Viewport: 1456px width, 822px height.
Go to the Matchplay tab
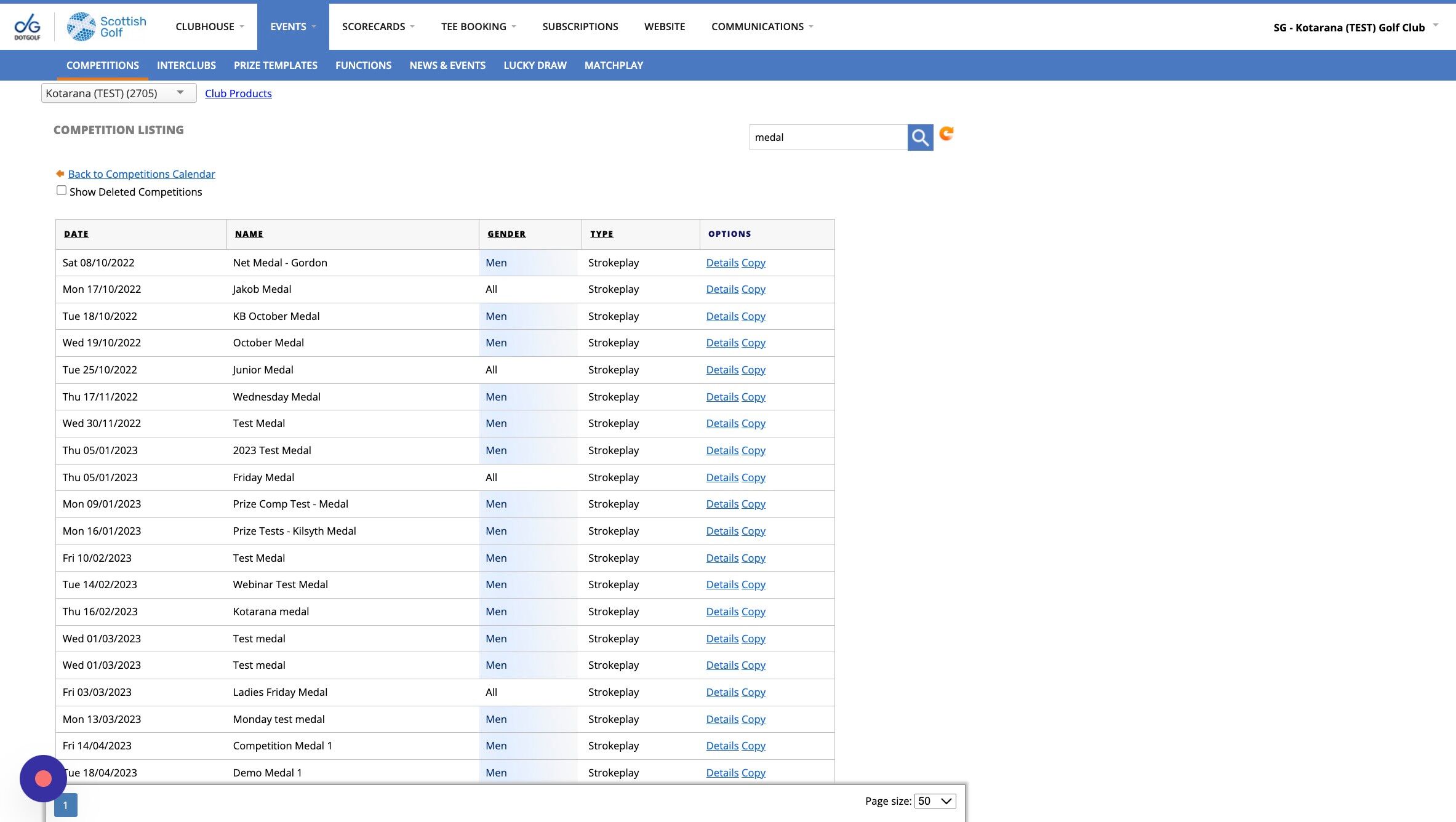point(613,65)
